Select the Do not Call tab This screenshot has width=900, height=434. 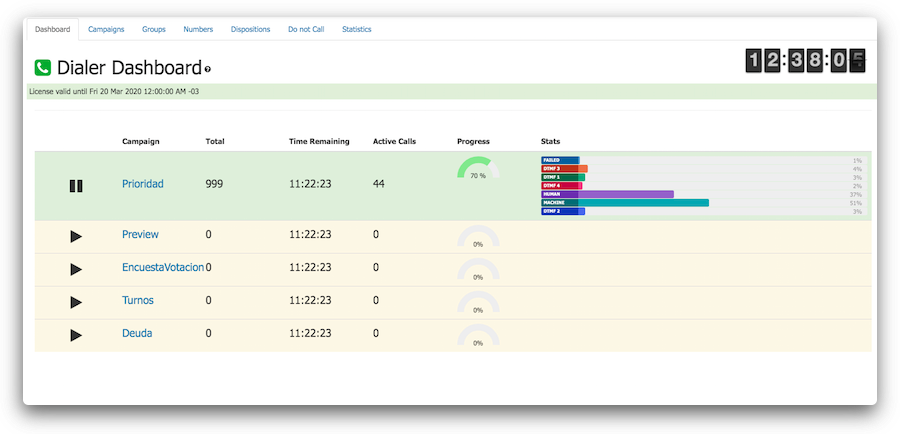tap(306, 30)
